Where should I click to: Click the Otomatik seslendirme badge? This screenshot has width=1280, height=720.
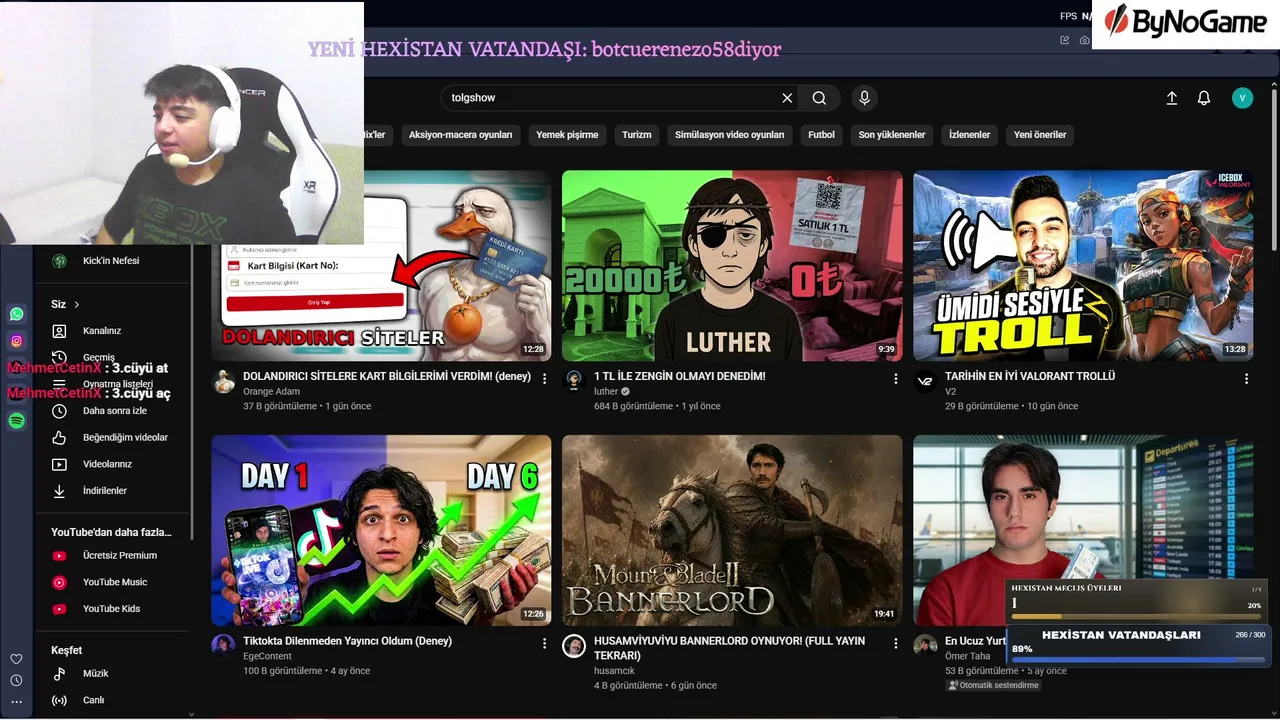[x=993, y=686]
